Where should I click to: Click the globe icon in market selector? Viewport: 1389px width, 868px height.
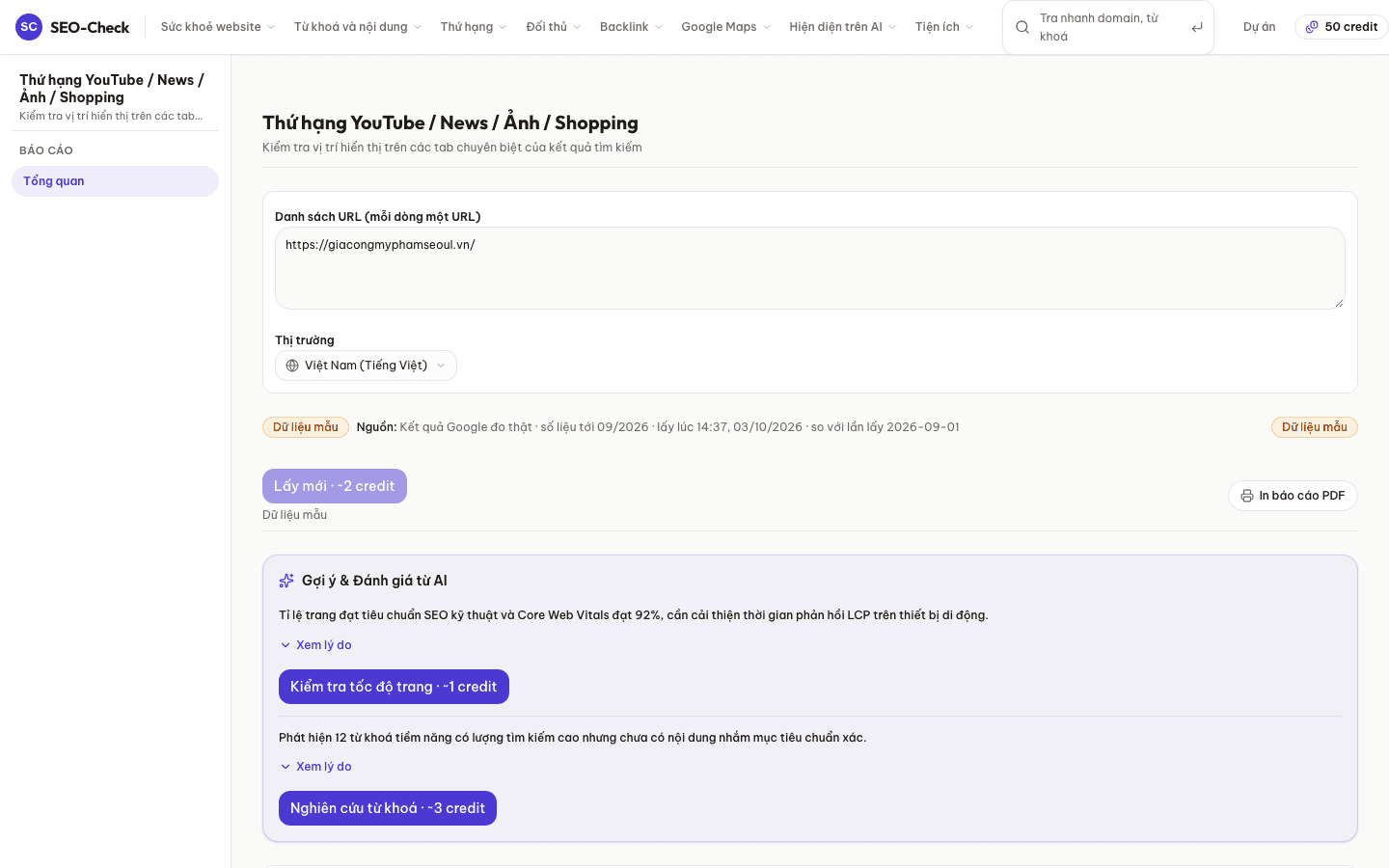click(292, 366)
